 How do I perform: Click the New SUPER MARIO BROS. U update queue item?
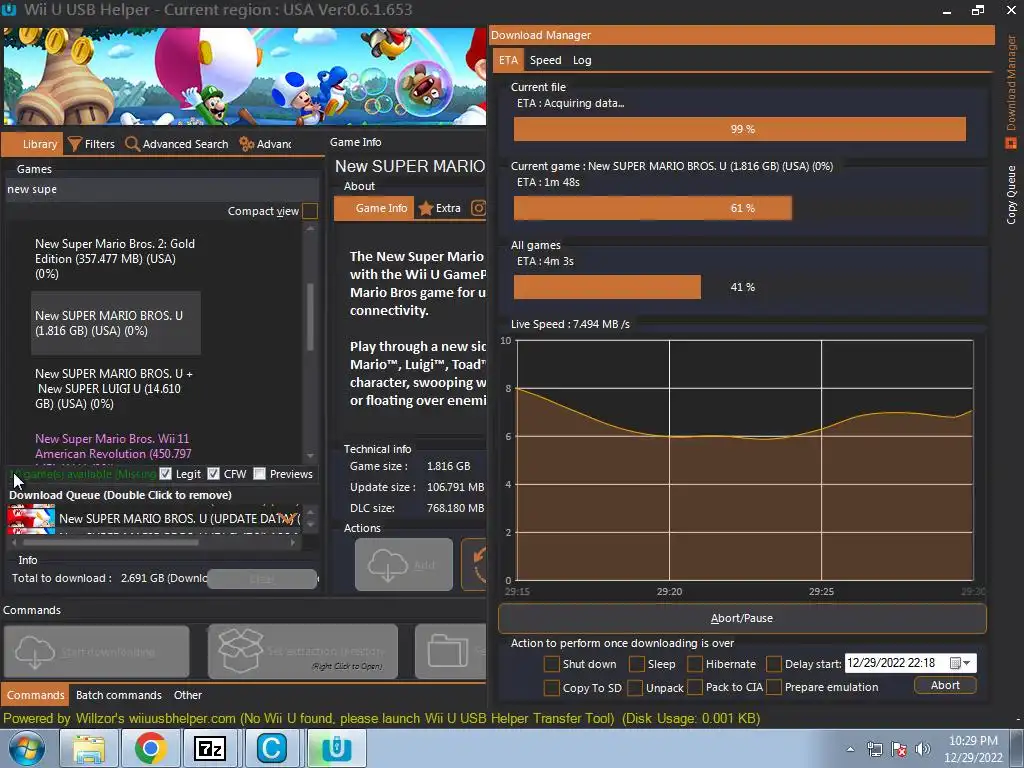click(x=179, y=519)
